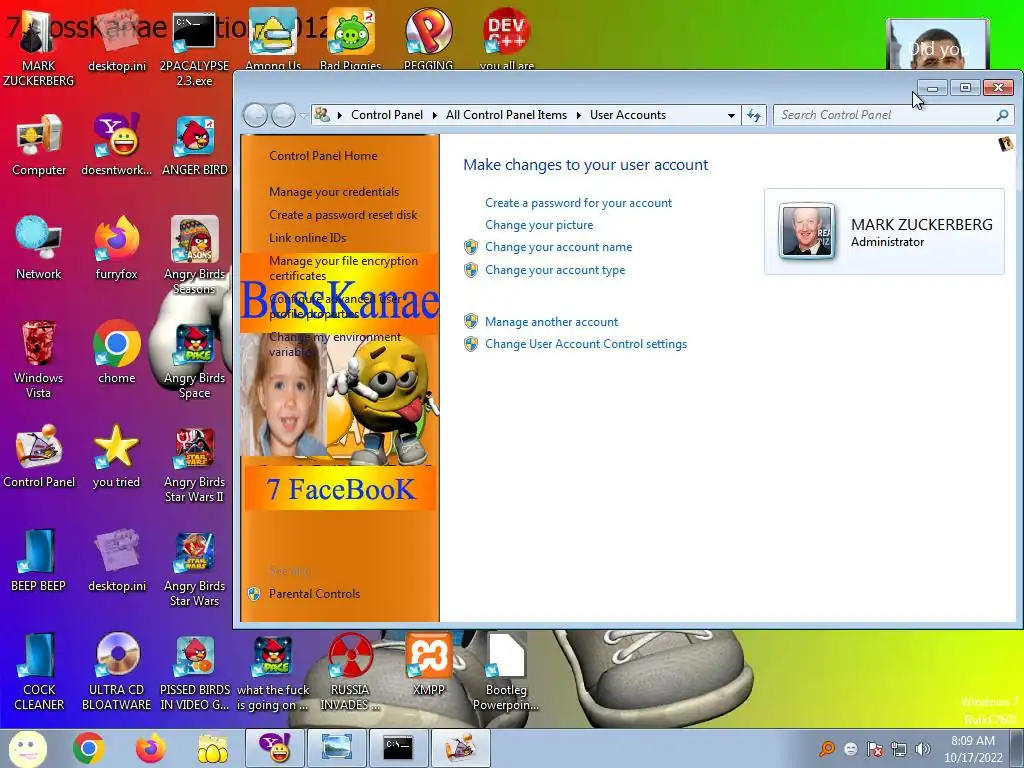Click Change your account type

click(554, 270)
